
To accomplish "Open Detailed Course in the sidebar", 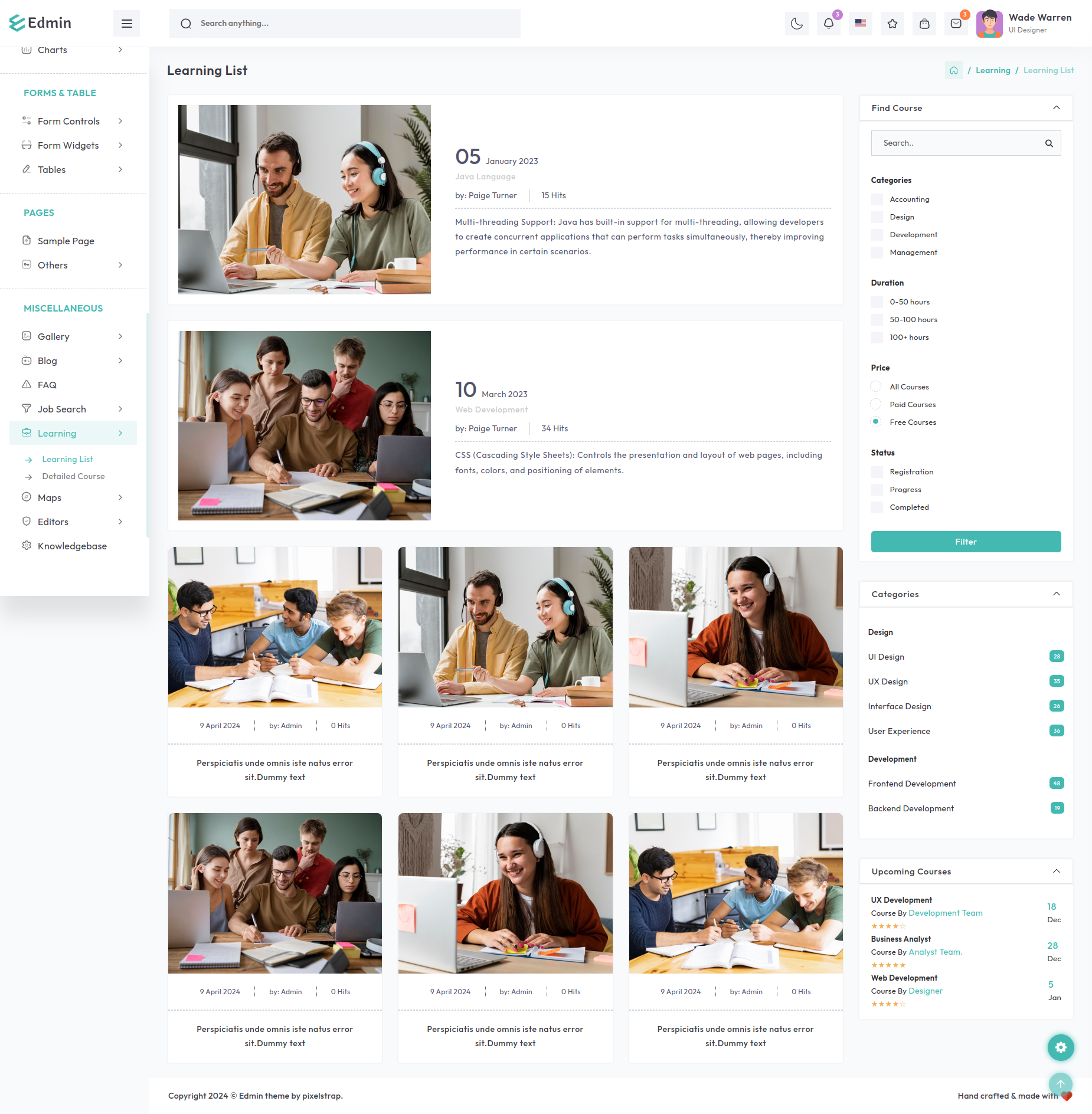I will point(73,476).
